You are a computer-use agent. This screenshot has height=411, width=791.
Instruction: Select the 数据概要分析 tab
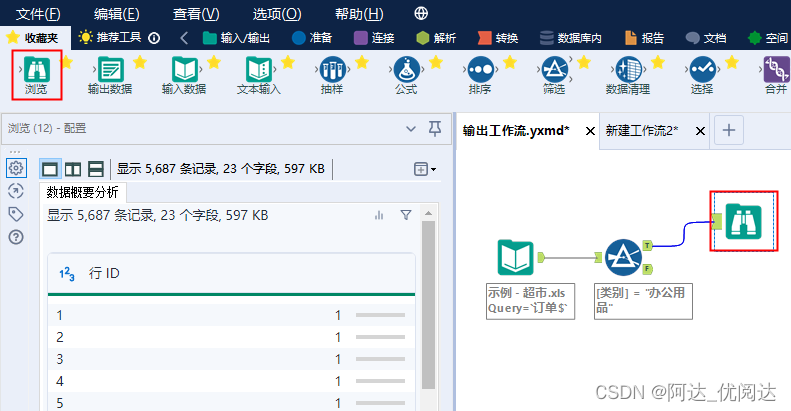83,192
